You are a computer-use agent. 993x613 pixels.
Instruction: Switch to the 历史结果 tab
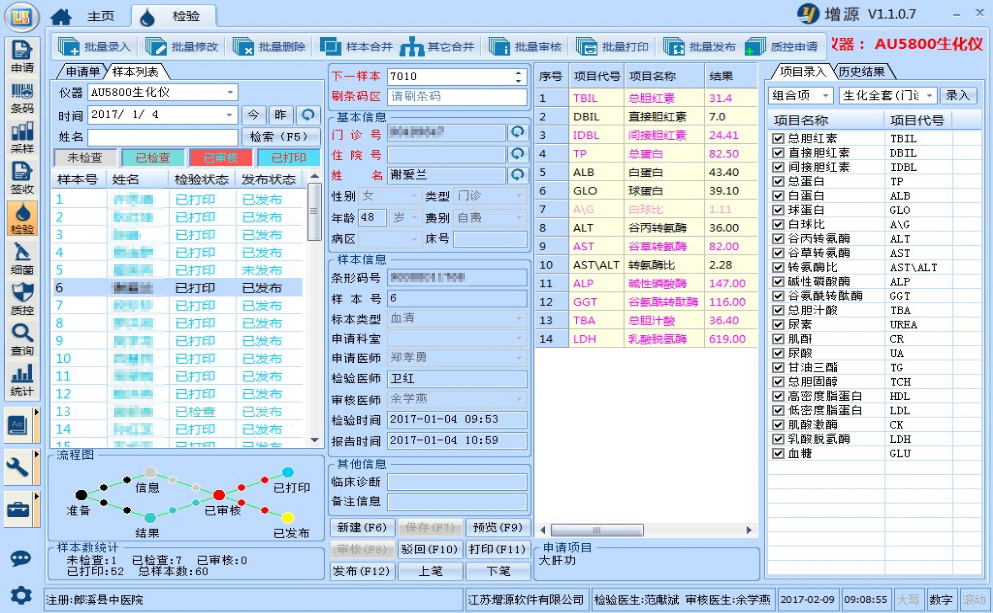(860, 72)
